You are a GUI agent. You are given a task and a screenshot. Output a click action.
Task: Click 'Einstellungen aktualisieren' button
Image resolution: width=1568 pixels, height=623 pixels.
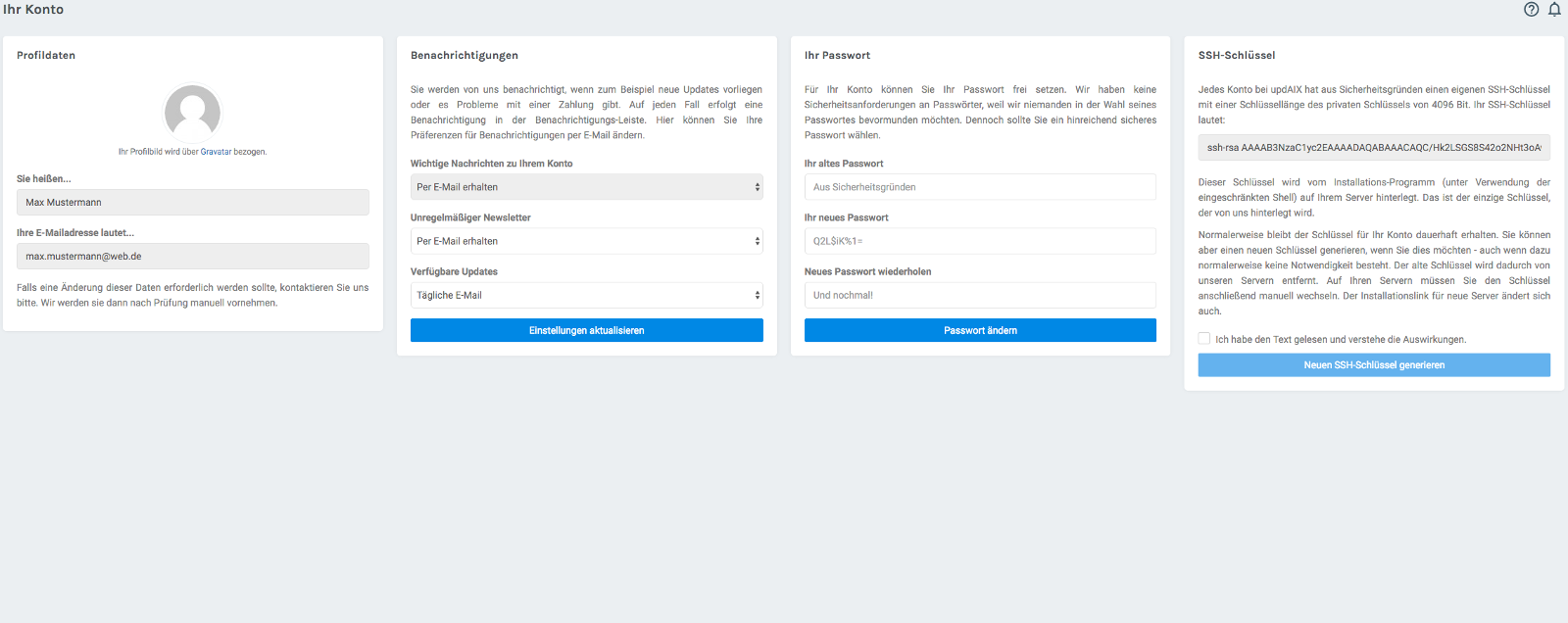point(586,331)
